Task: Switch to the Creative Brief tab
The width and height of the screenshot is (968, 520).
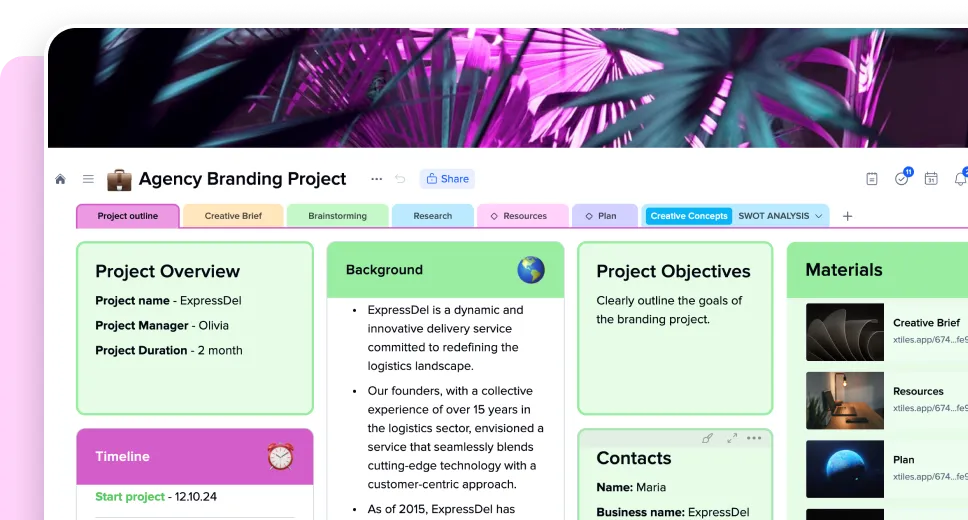Action: pyautogui.click(x=233, y=216)
